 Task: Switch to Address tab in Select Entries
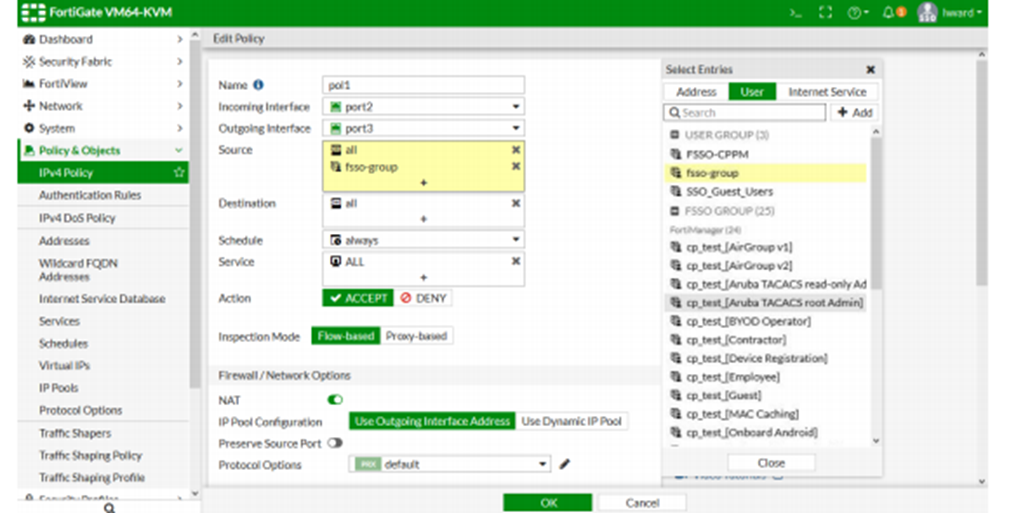pyautogui.click(x=696, y=92)
